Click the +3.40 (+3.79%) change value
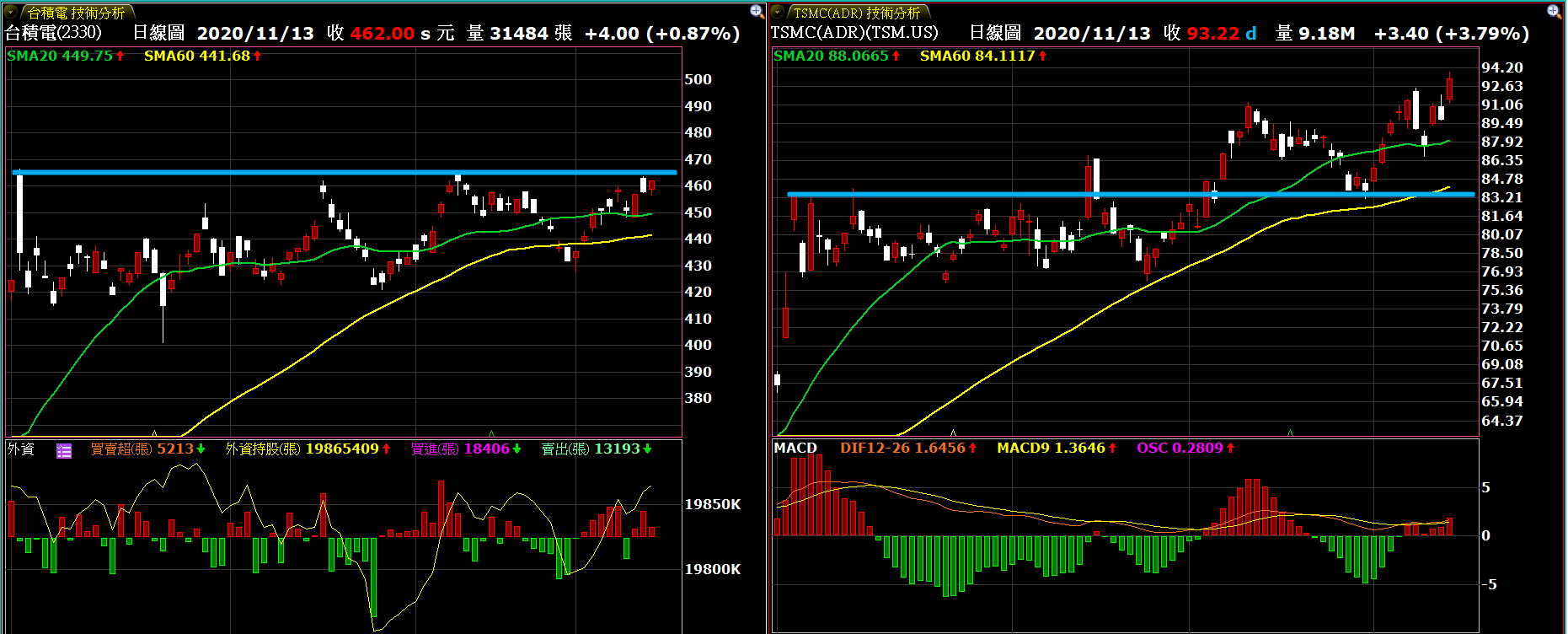This screenshot has width=1568, height=634. click(x=1452, y=34)
